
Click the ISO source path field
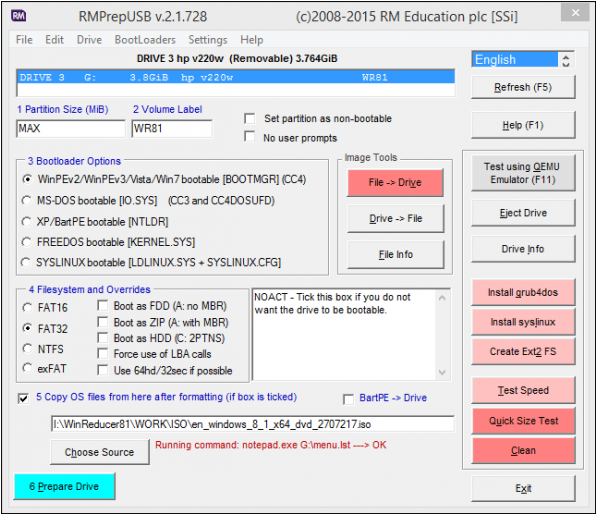(253, 424)
